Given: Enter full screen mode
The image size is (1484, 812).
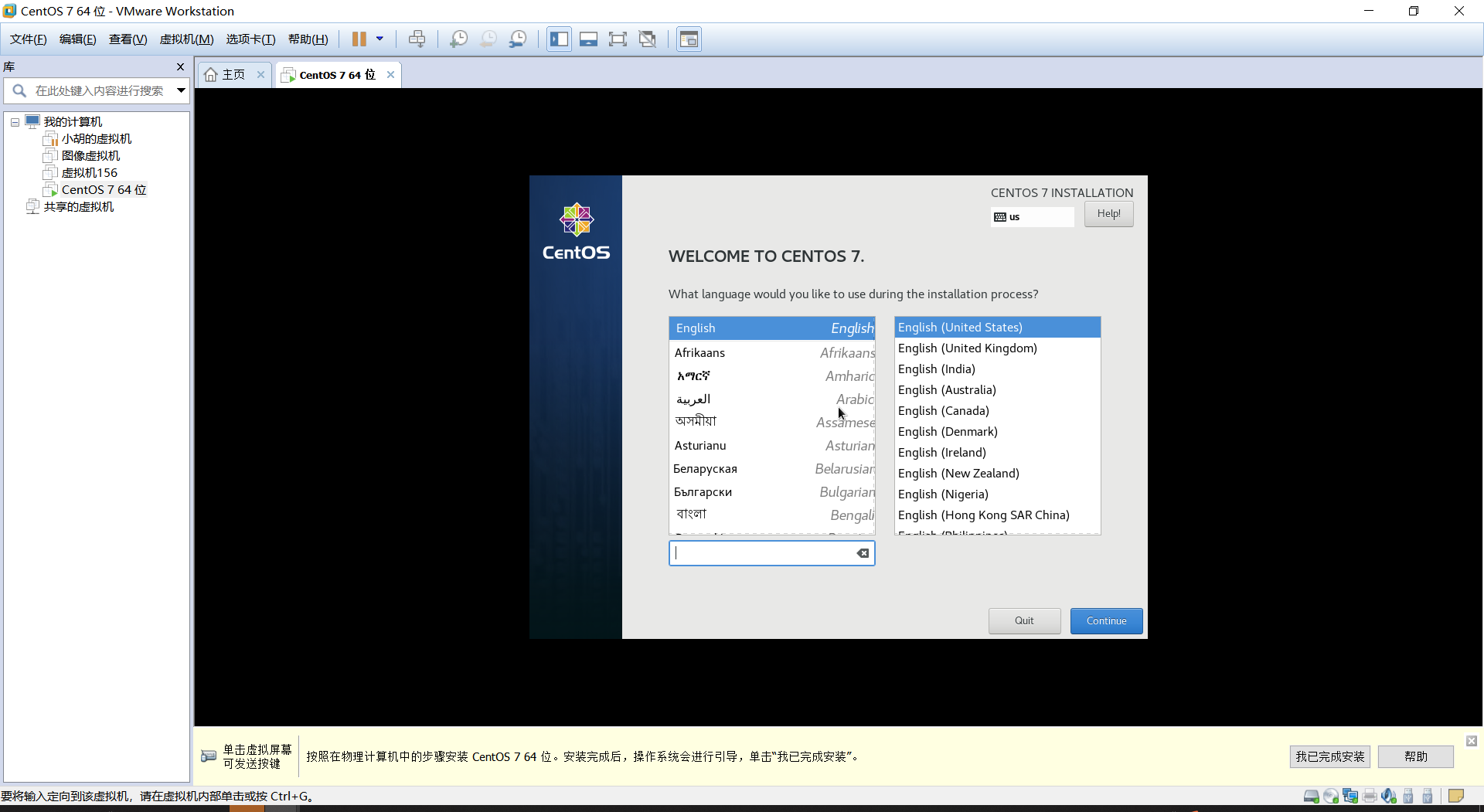Looking at the screenshot, I should point(618,39).
